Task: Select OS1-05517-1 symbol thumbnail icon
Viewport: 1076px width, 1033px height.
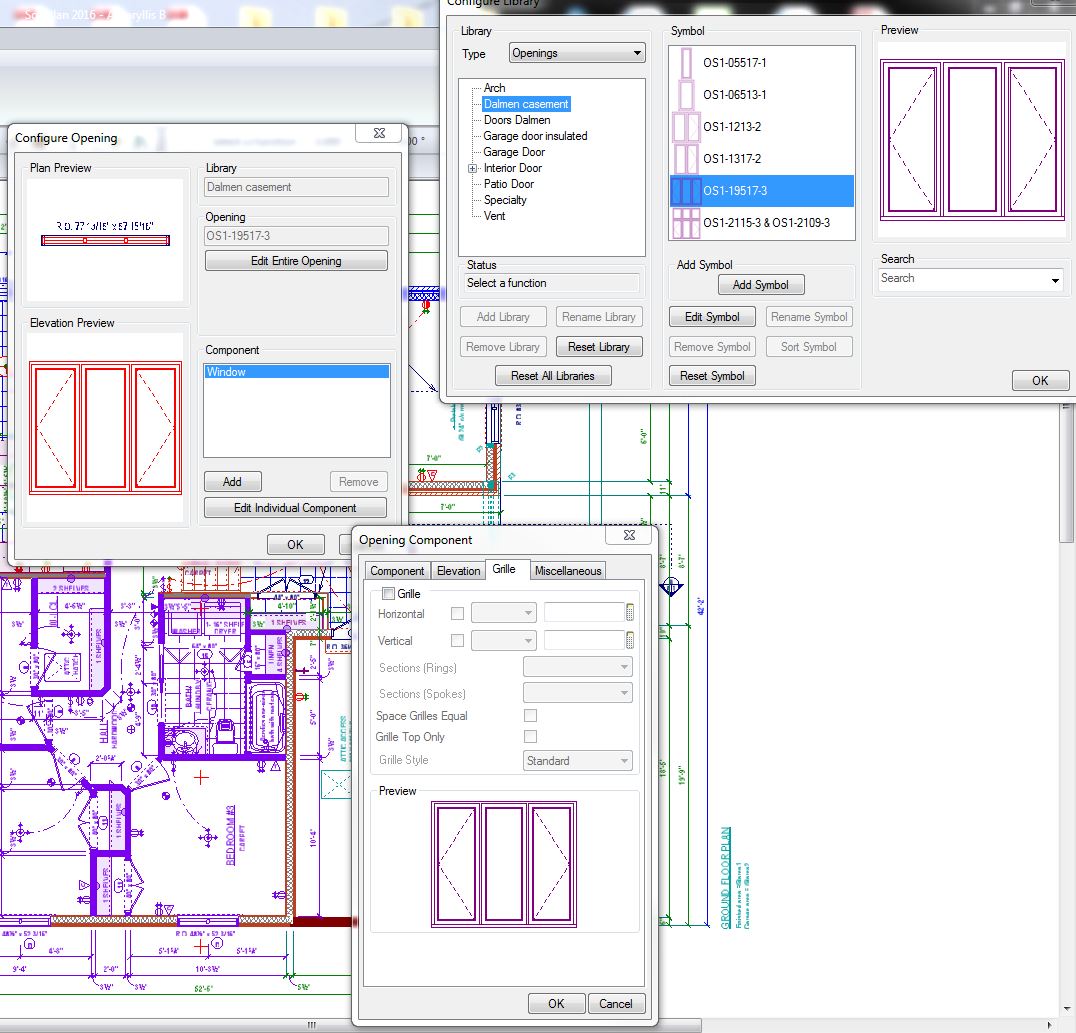Action: (x=686, y=62)
